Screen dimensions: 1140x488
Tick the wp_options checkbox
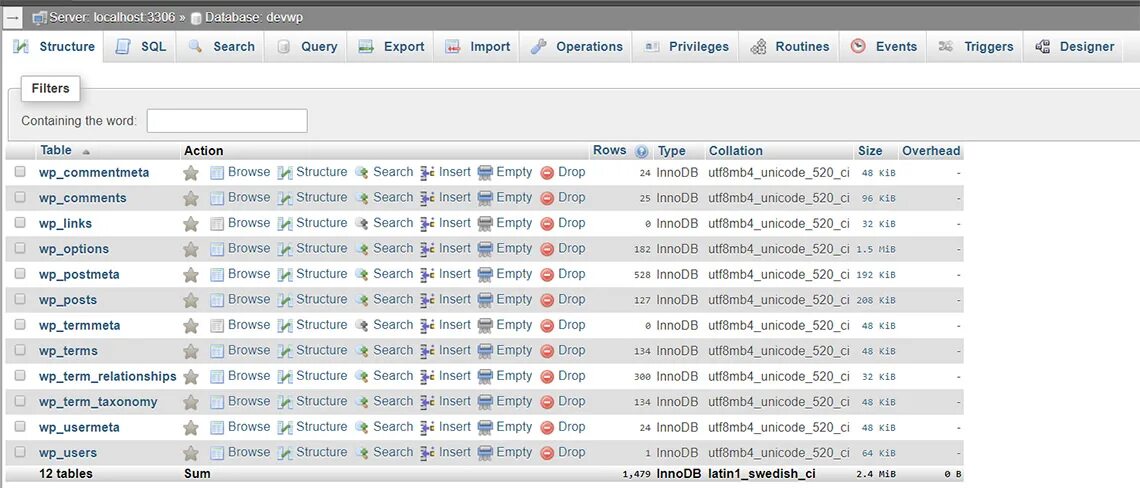pyautogui.click(x=20, y=248)
